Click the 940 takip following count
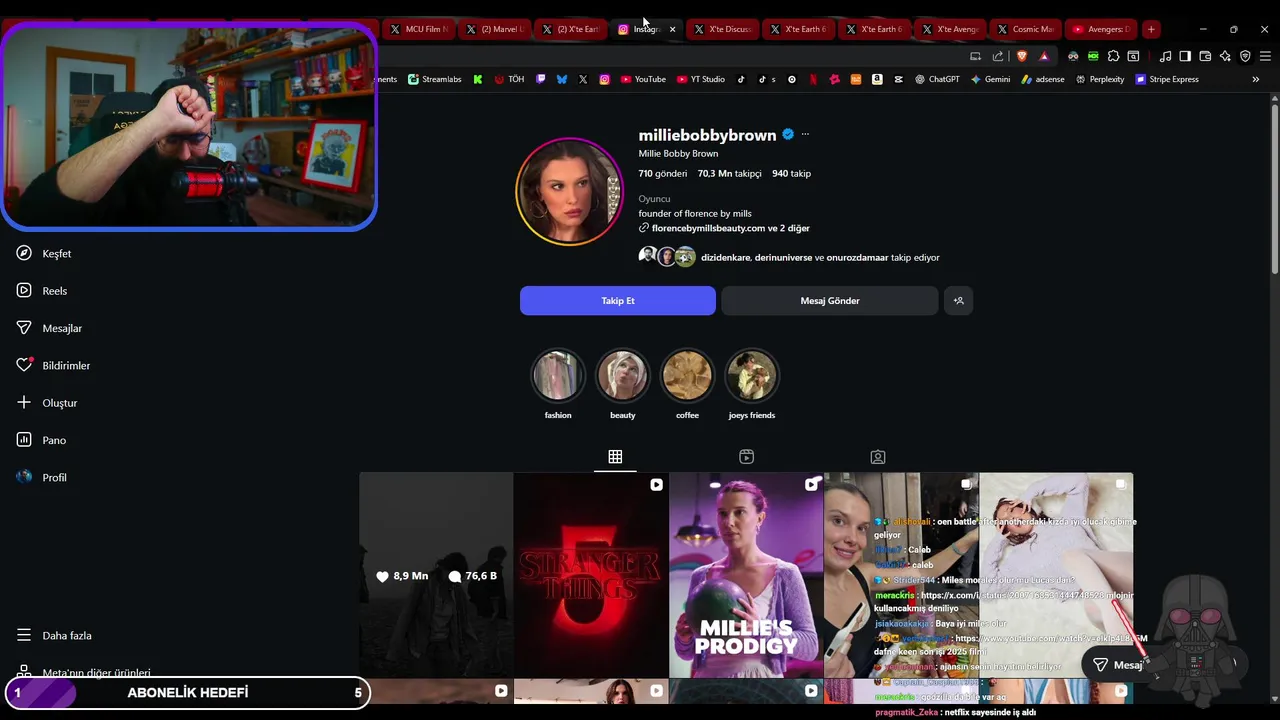Viewport: 1280px width, 720px height. pos(791,174)
